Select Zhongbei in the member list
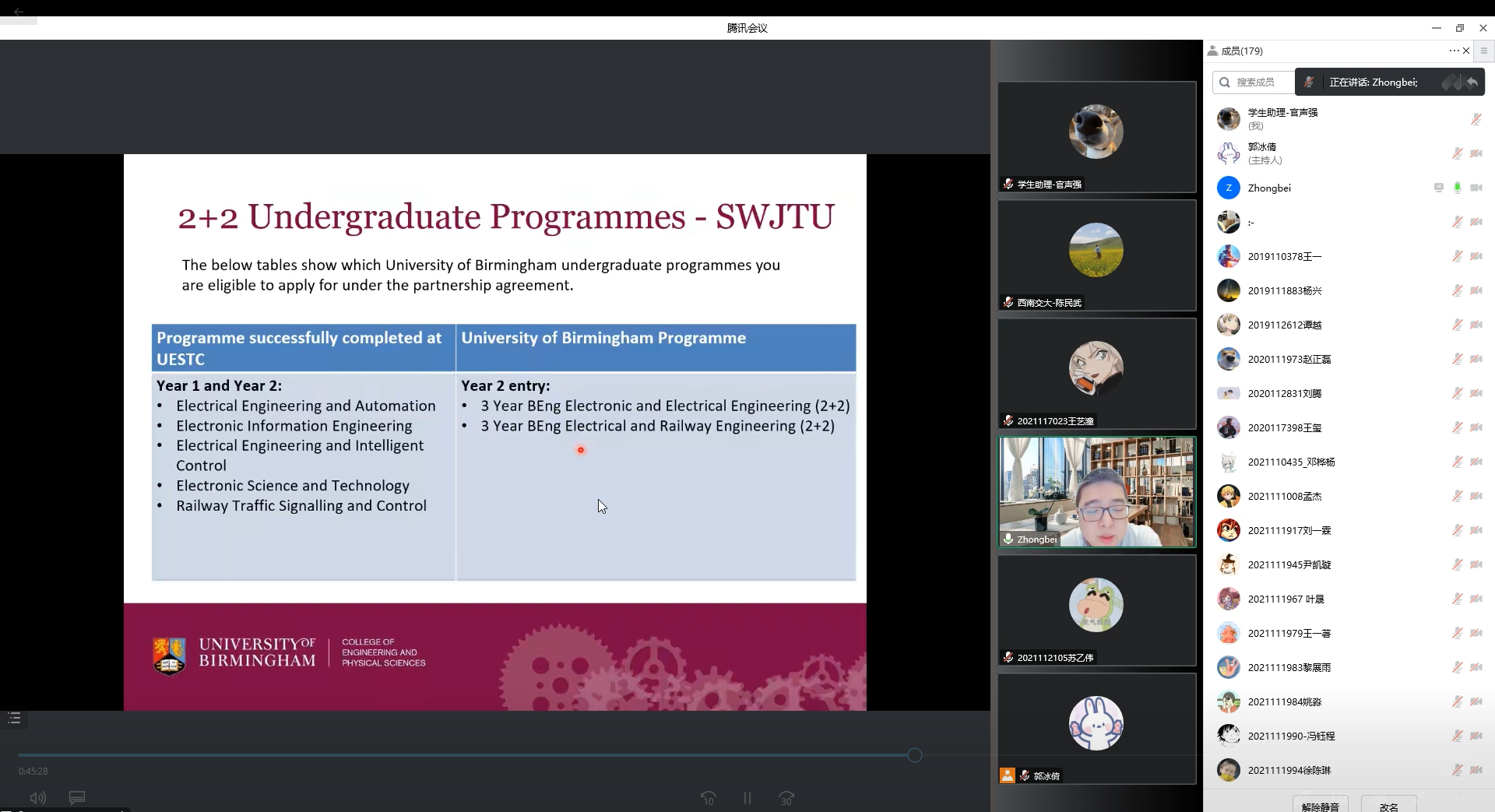Viewport: 1495px width, 812px height. 1269,188
